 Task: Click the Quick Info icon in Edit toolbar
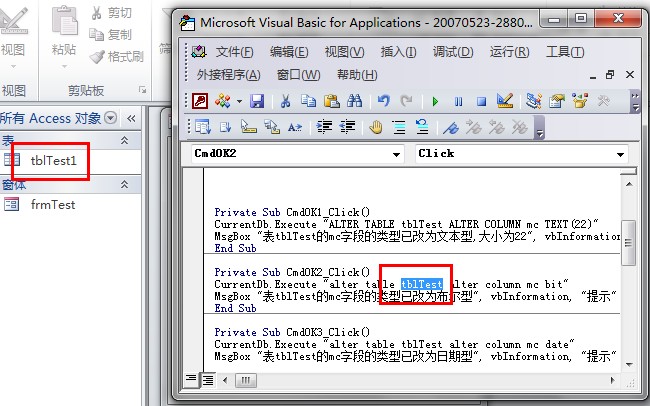[x=248, y=127]
